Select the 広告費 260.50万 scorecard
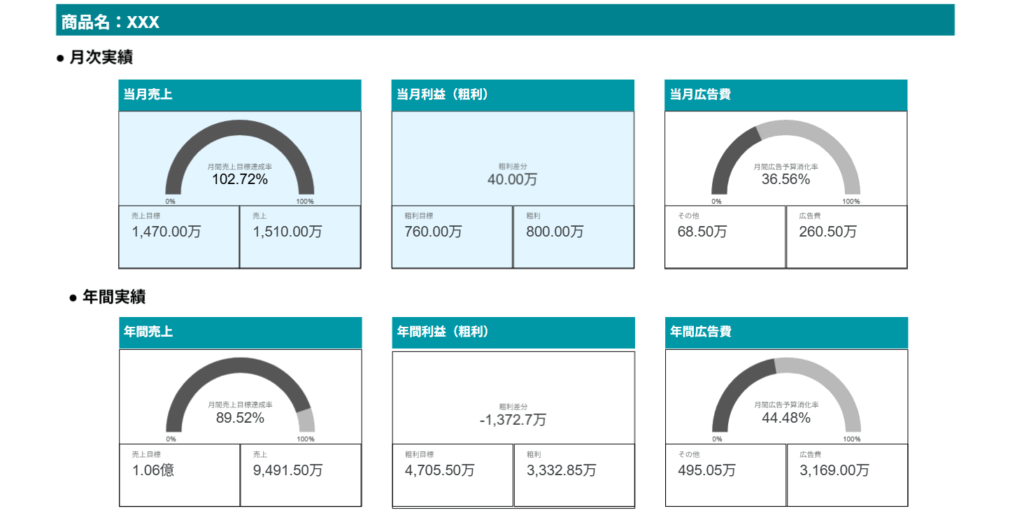The width and height of the screenshot is (1024, 520). 846,237
